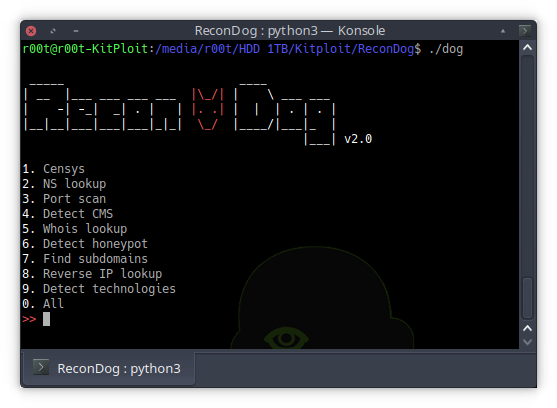Click the scrollbar down arrow at bottom
The height and width of the screenshot is (408, 557).
(528, 342)
